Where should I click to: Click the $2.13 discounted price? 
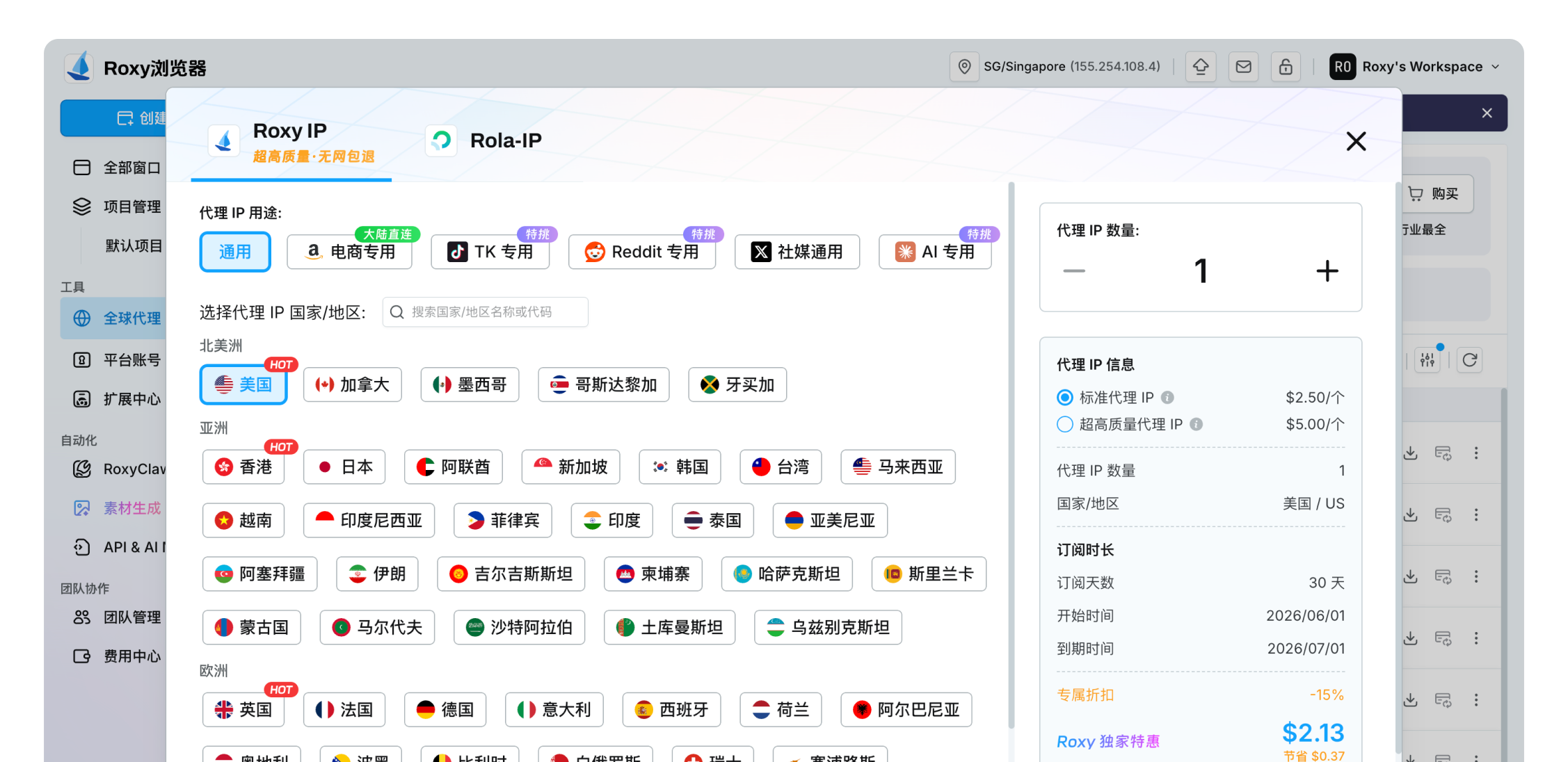1313,733
